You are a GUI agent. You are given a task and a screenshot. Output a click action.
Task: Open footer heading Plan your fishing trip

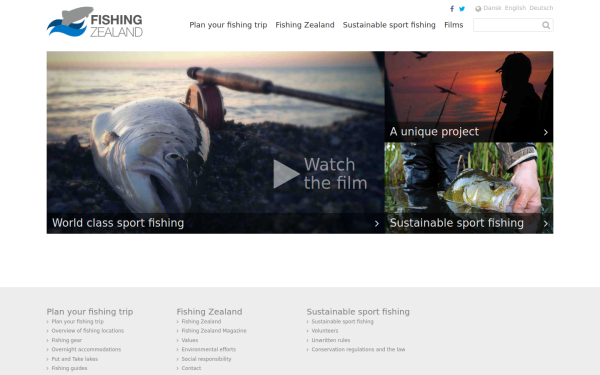(90, 311)
